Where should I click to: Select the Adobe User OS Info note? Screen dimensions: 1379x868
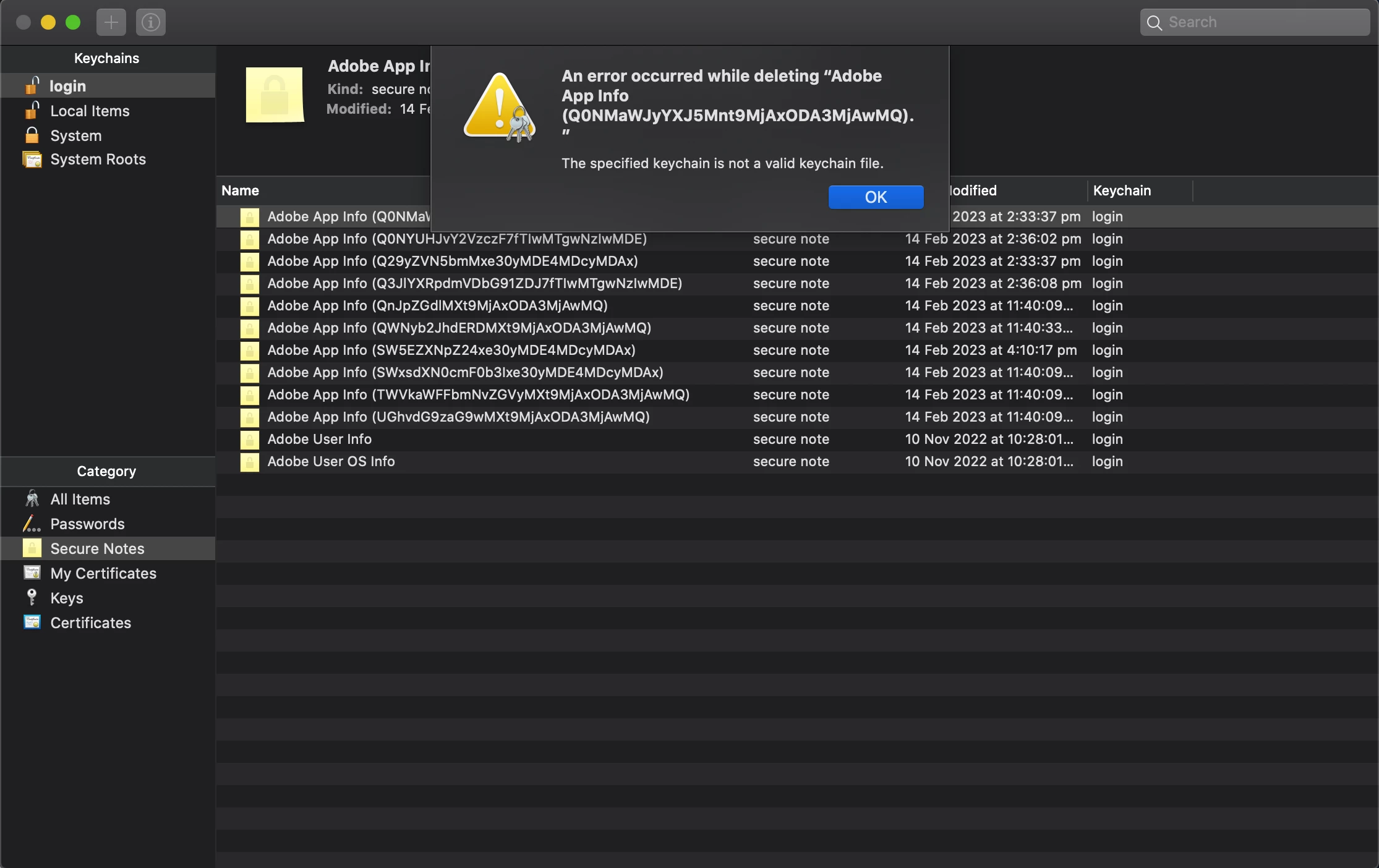point(331,462)
